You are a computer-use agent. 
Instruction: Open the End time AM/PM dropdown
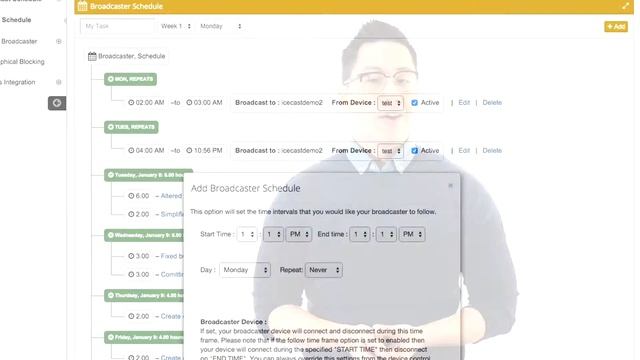(x=412, y=234)
